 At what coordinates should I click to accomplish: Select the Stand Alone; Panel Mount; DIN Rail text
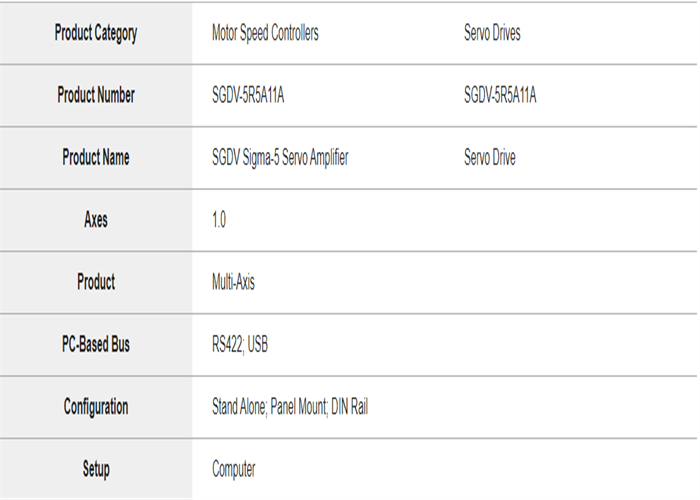pyautogui.click(x=290, y=407)
